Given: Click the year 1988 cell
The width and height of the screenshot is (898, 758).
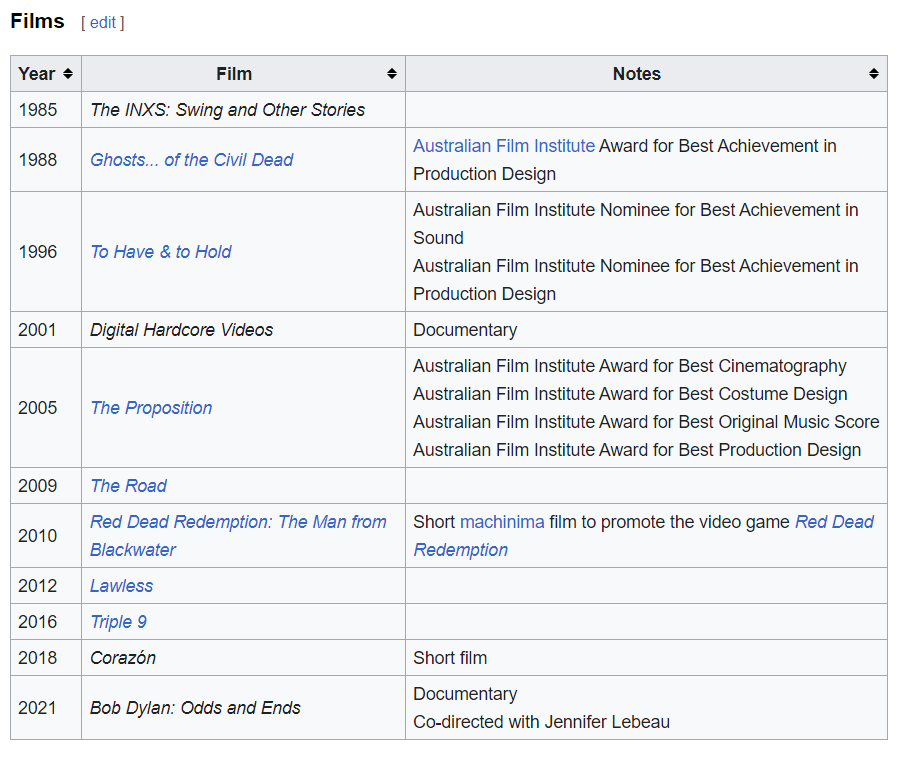Looking at the screenshot, I should (x=46, y=160).
